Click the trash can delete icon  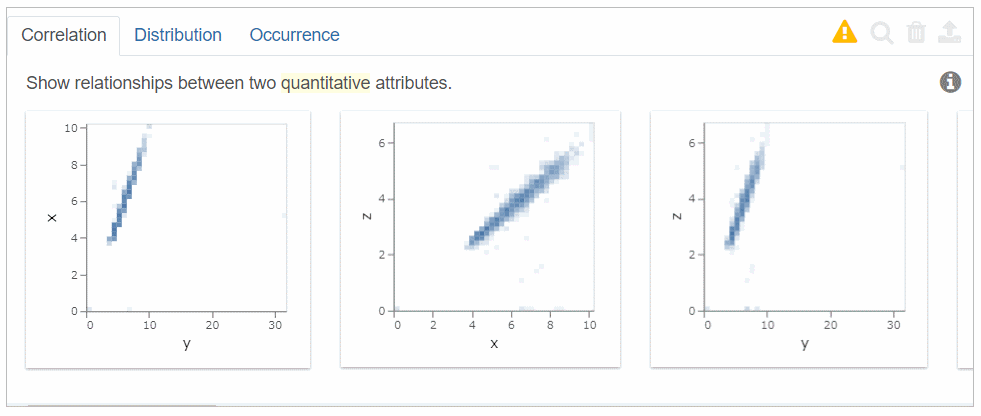[x=916, y=32]
